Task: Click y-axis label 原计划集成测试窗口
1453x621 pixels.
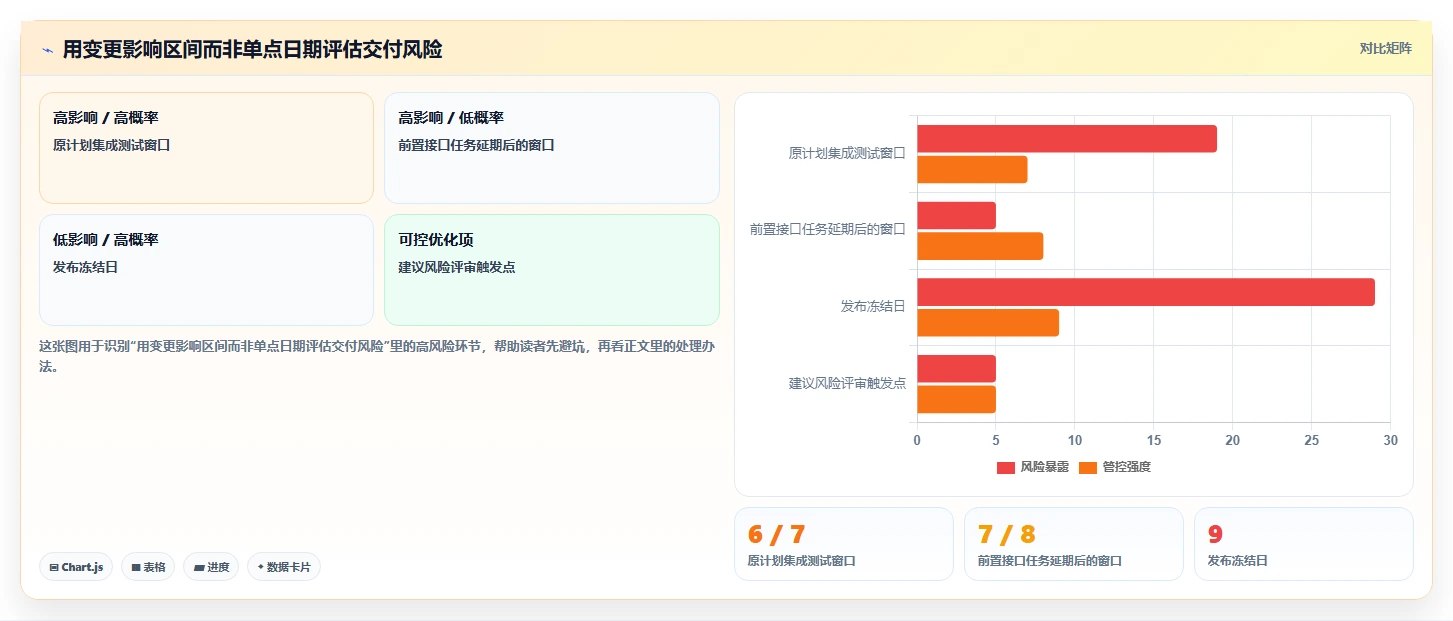Action: coord(847,154)
